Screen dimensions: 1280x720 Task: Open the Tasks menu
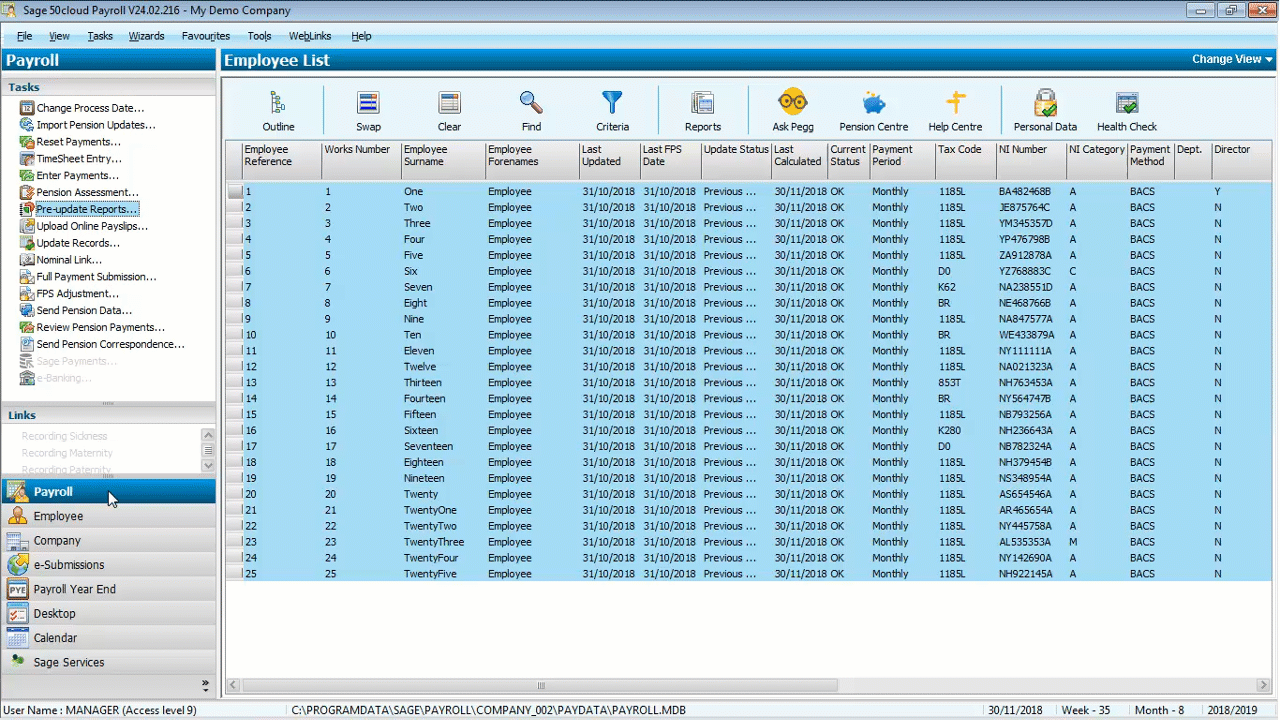(100, 36)
